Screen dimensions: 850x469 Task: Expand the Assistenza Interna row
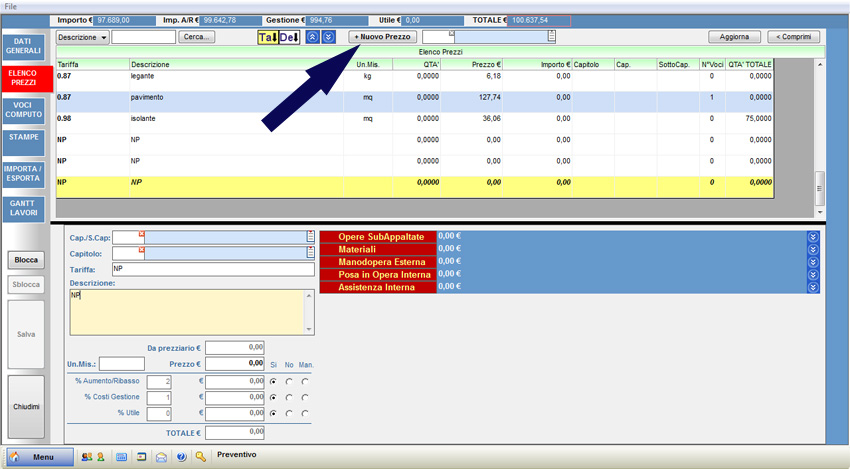pos(813,287)
